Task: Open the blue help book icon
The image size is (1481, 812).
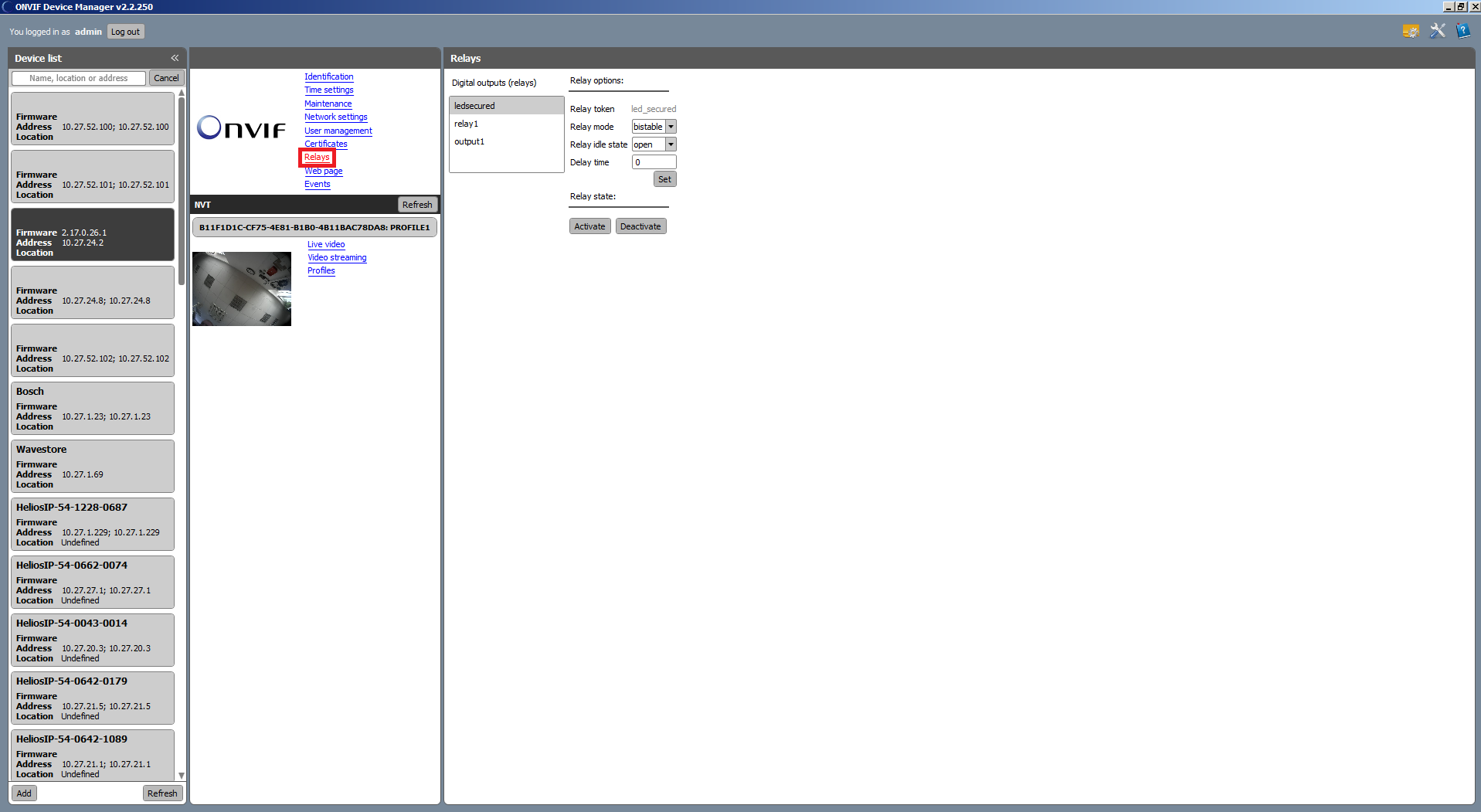Action: (x=1462, y=31)
